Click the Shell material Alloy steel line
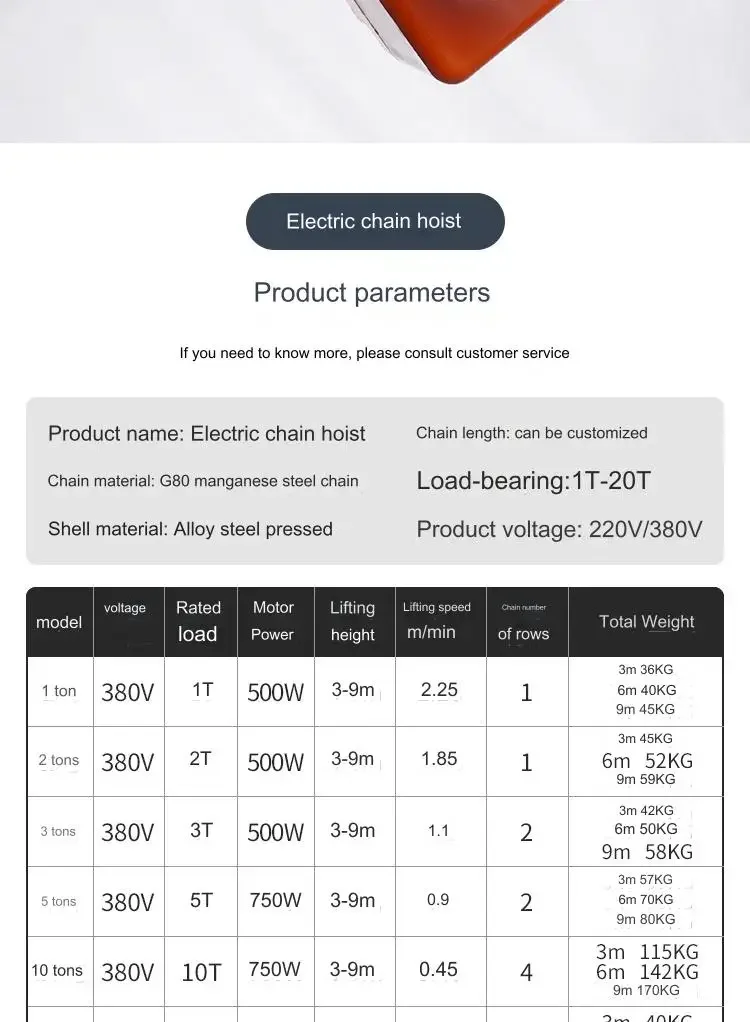This screenshot has height=1022, width=750. click(190, 529)
